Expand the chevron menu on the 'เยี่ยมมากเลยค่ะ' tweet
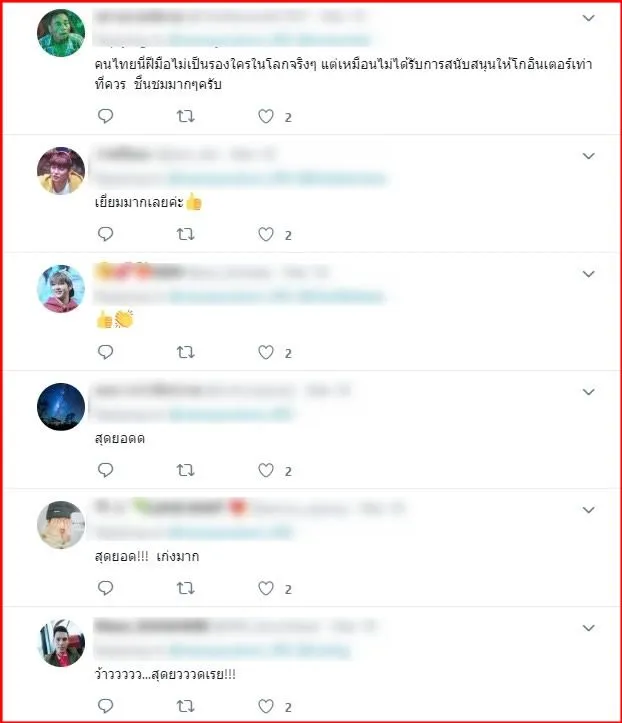 pos(588,156)
